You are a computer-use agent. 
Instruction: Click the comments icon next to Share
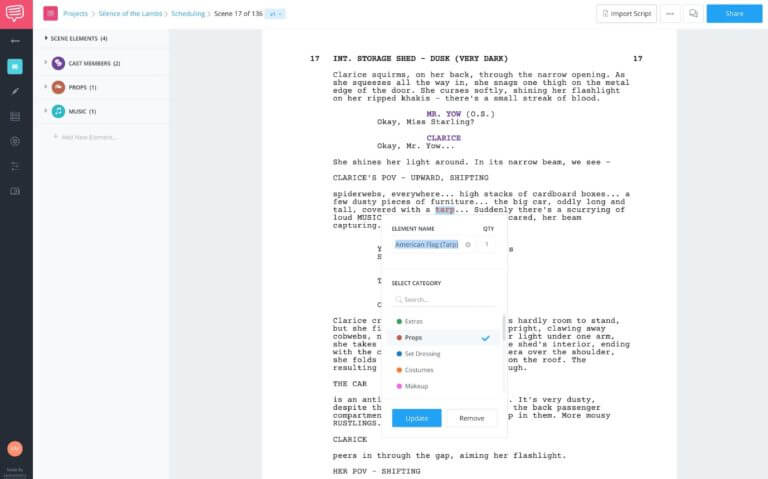[694, 14]
